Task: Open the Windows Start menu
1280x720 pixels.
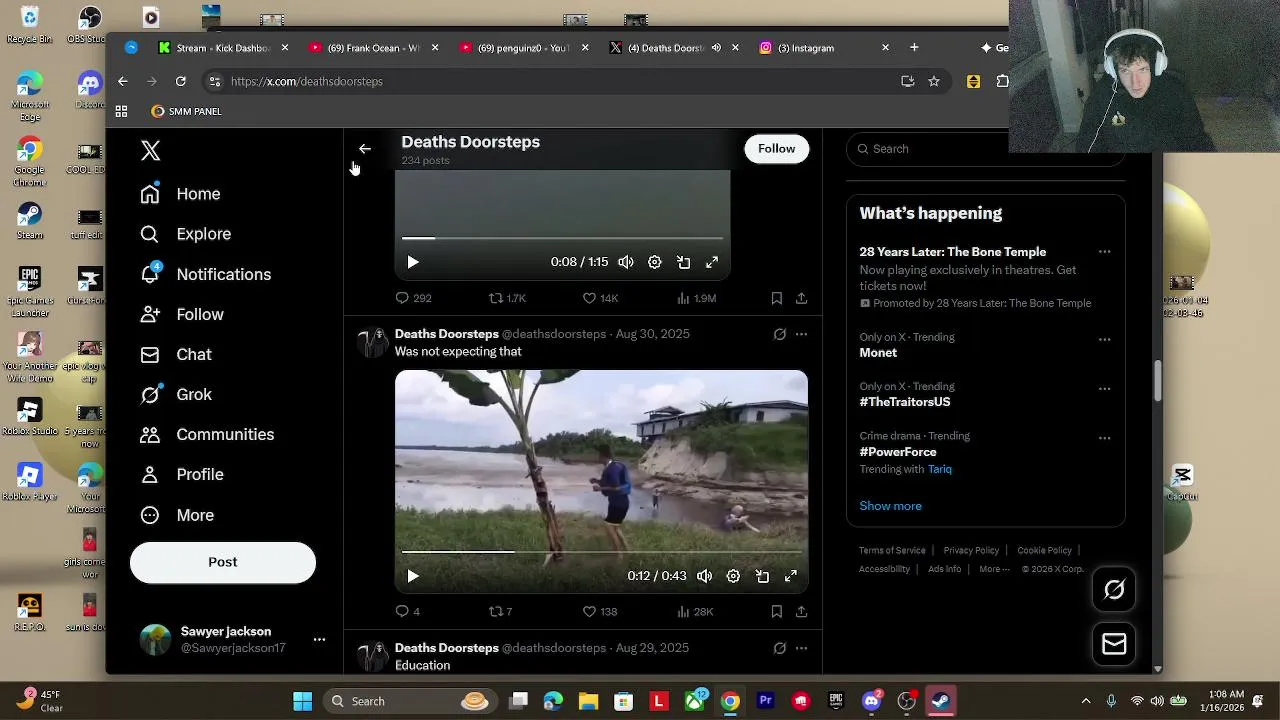Action: 303,701
